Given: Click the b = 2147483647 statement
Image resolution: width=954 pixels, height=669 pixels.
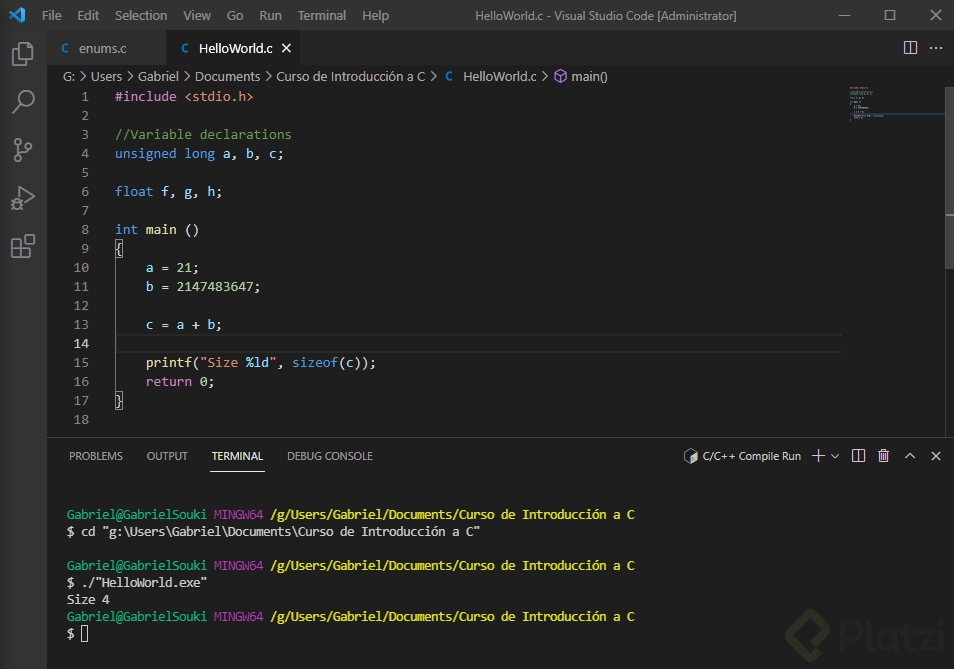Looking at the screenshot, I should 203,286.
